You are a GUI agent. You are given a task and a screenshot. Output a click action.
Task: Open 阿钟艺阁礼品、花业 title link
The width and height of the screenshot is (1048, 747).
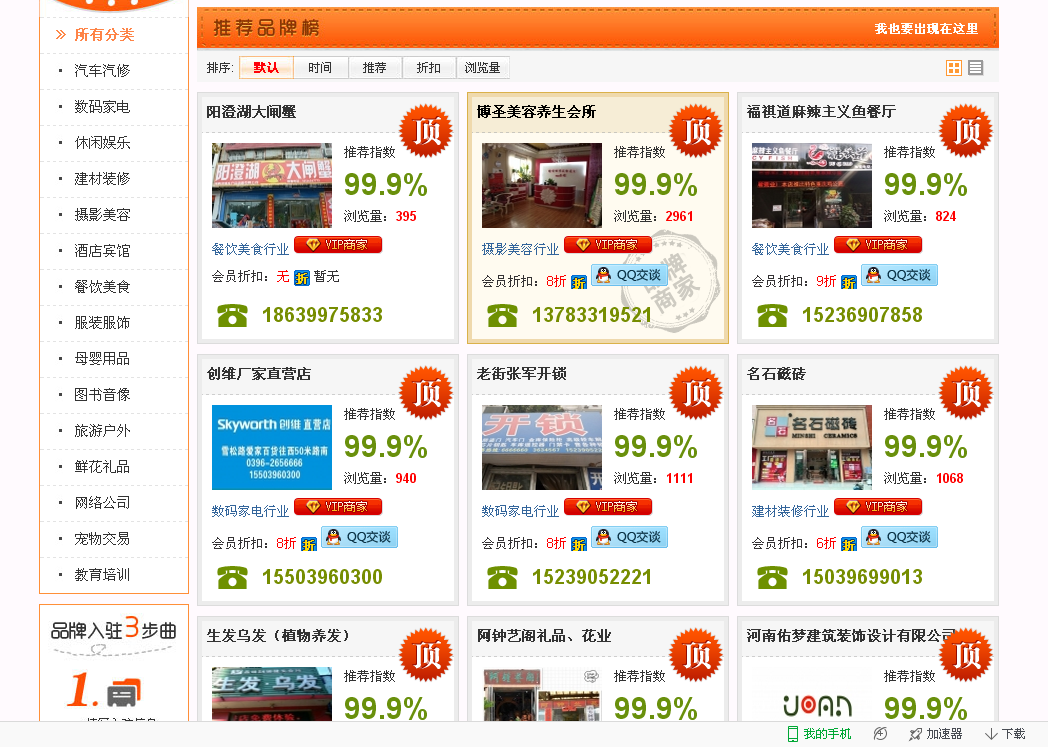tap(544, 635)
